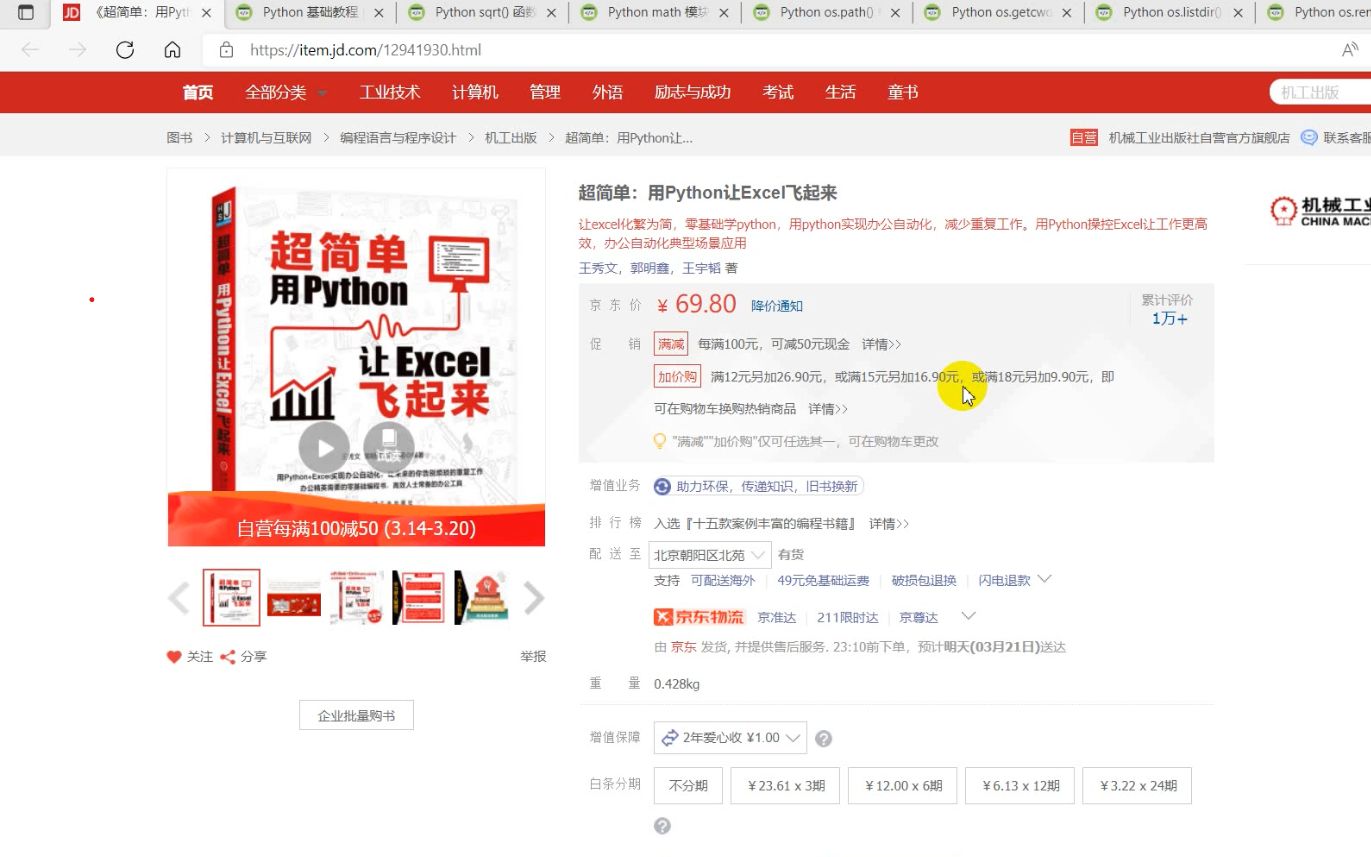This screenshot has height=857, width=1371.
Task: Show next product thumbnails arrow
Action: click(534, 598)
